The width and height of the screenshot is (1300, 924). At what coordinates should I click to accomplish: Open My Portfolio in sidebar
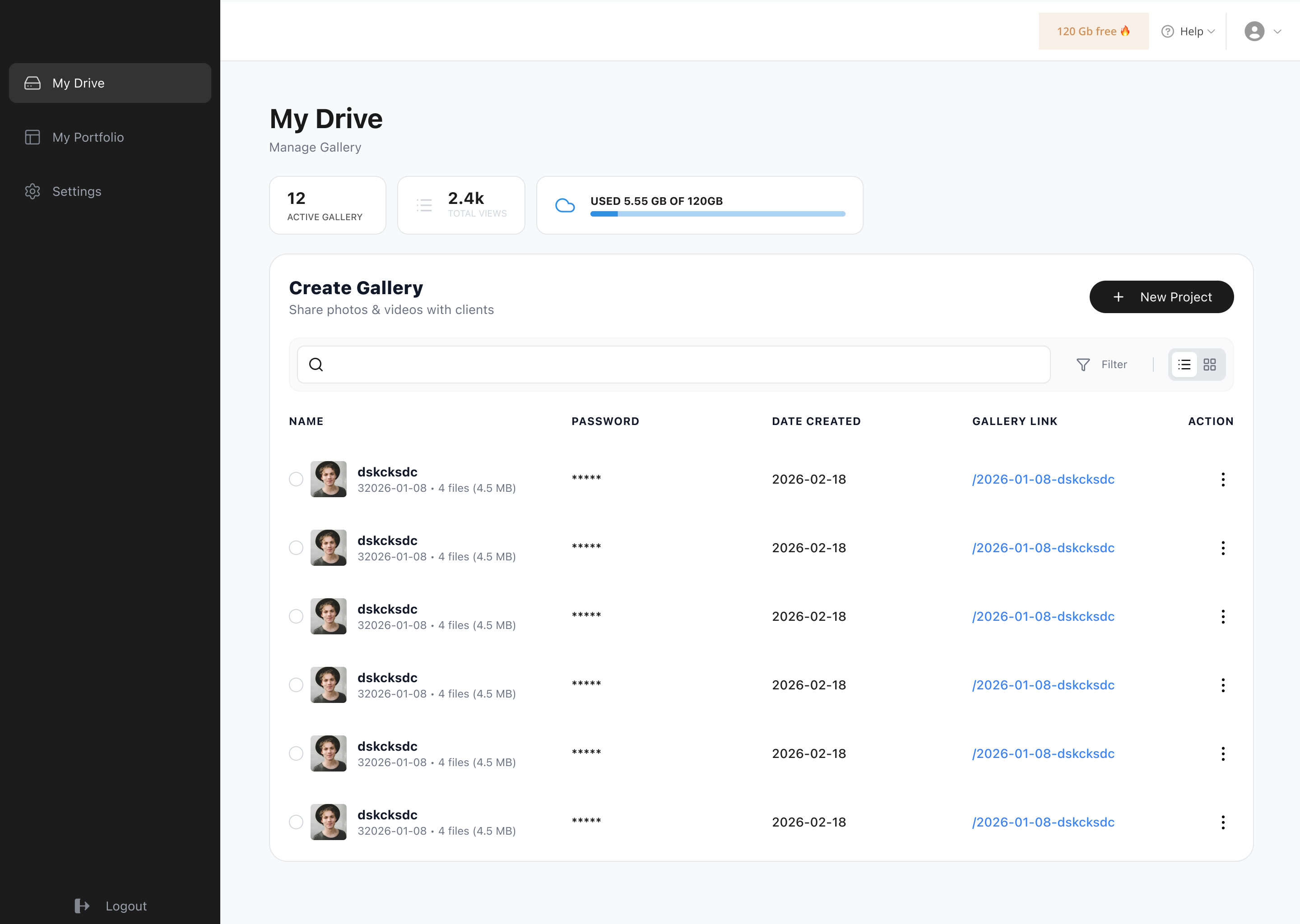(x=88, y=137)
